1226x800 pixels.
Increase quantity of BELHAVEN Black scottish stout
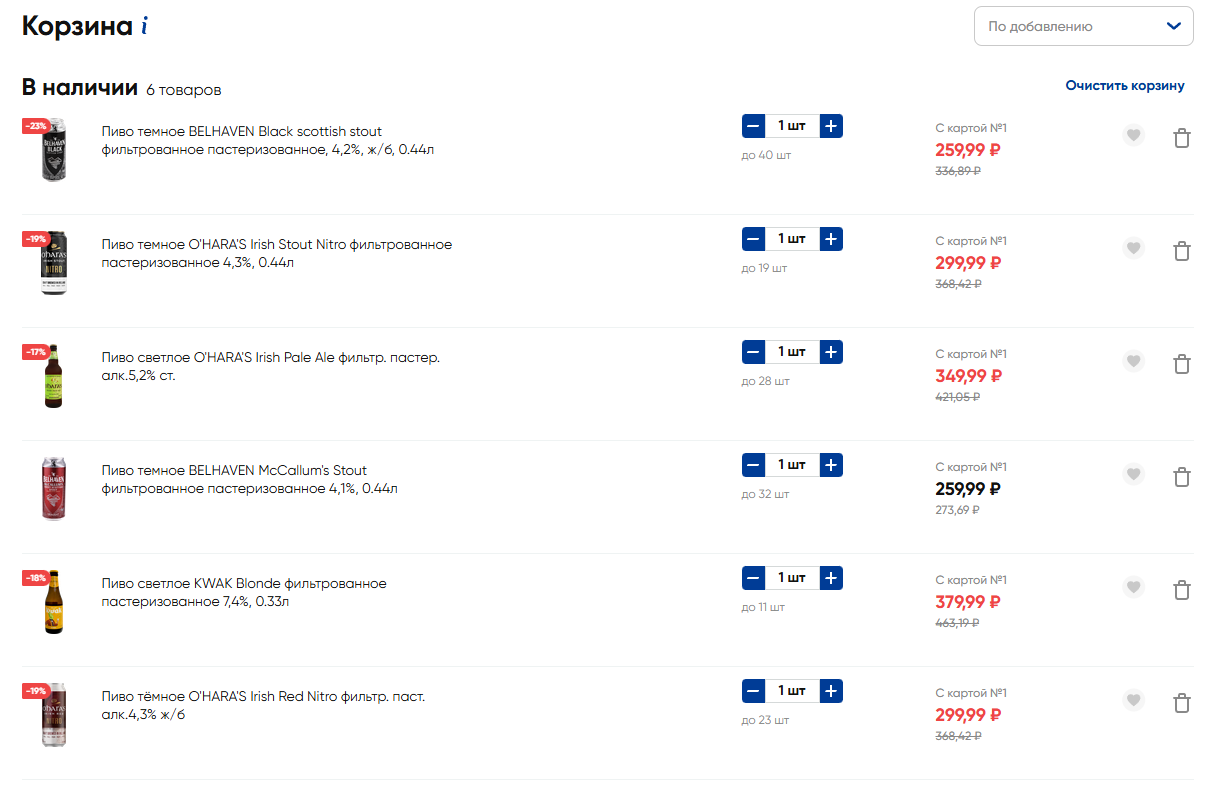coord(831,126)
